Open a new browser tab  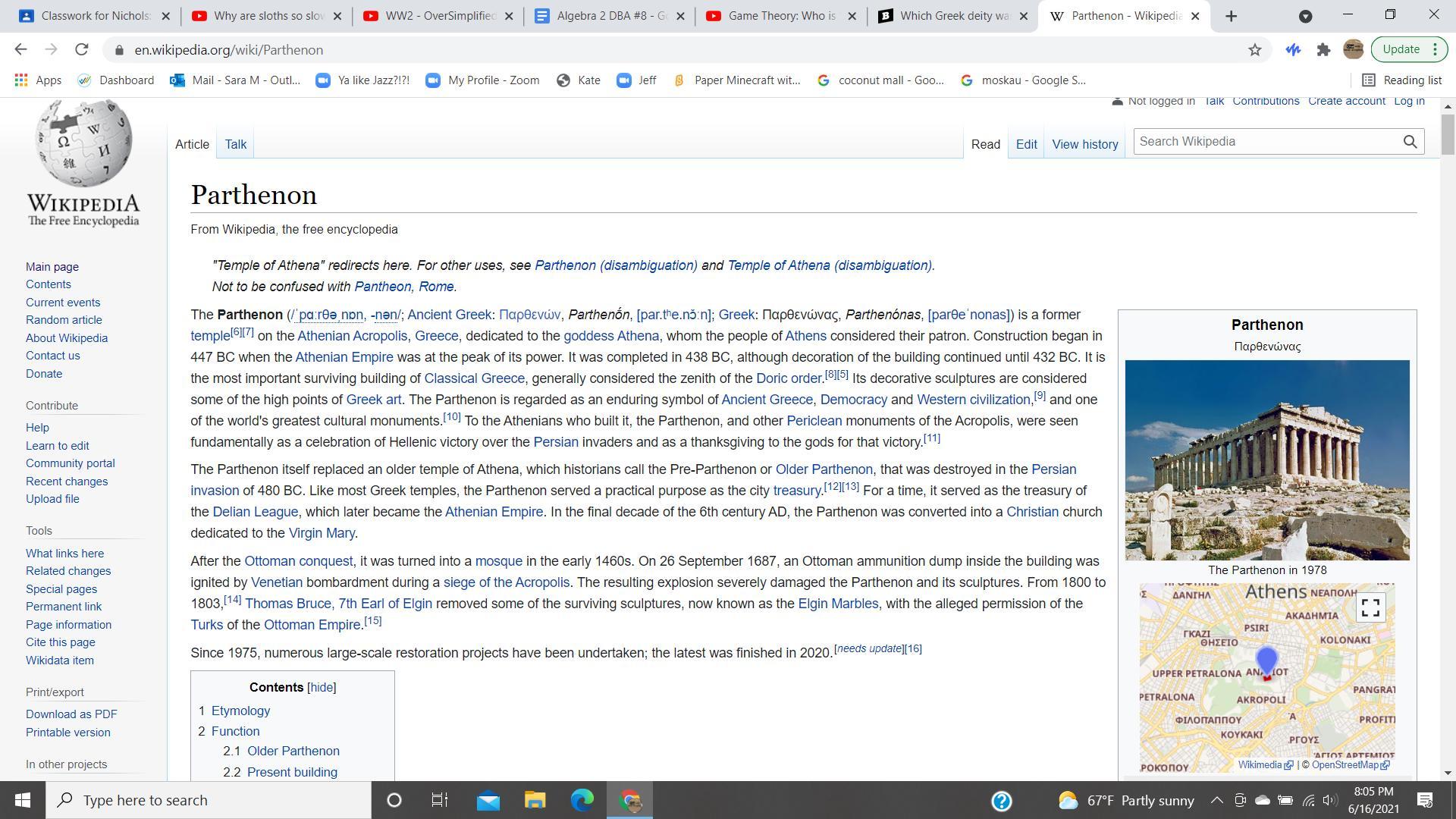pos(1231,16)
